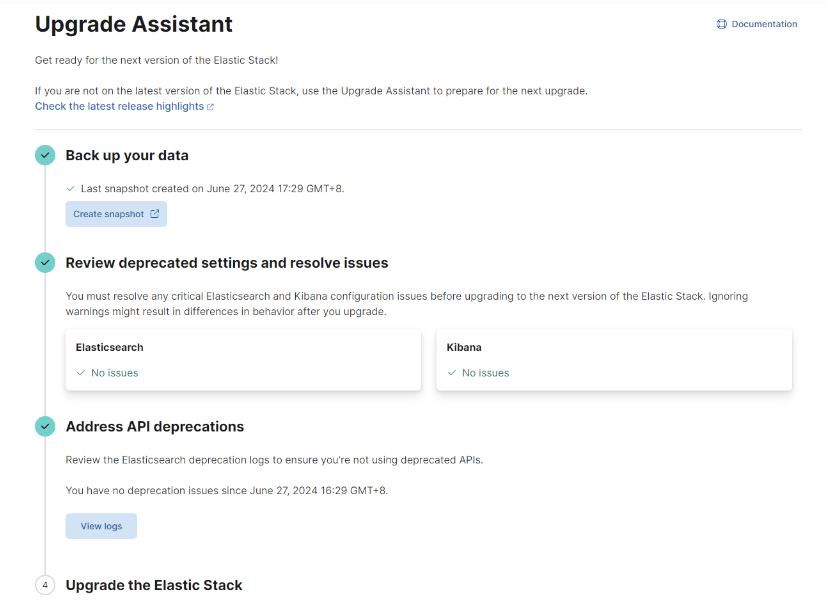The image size is (828, 614).
Task: Click popout icon inside Create snapshot button
Action: (x=155, y=214)
